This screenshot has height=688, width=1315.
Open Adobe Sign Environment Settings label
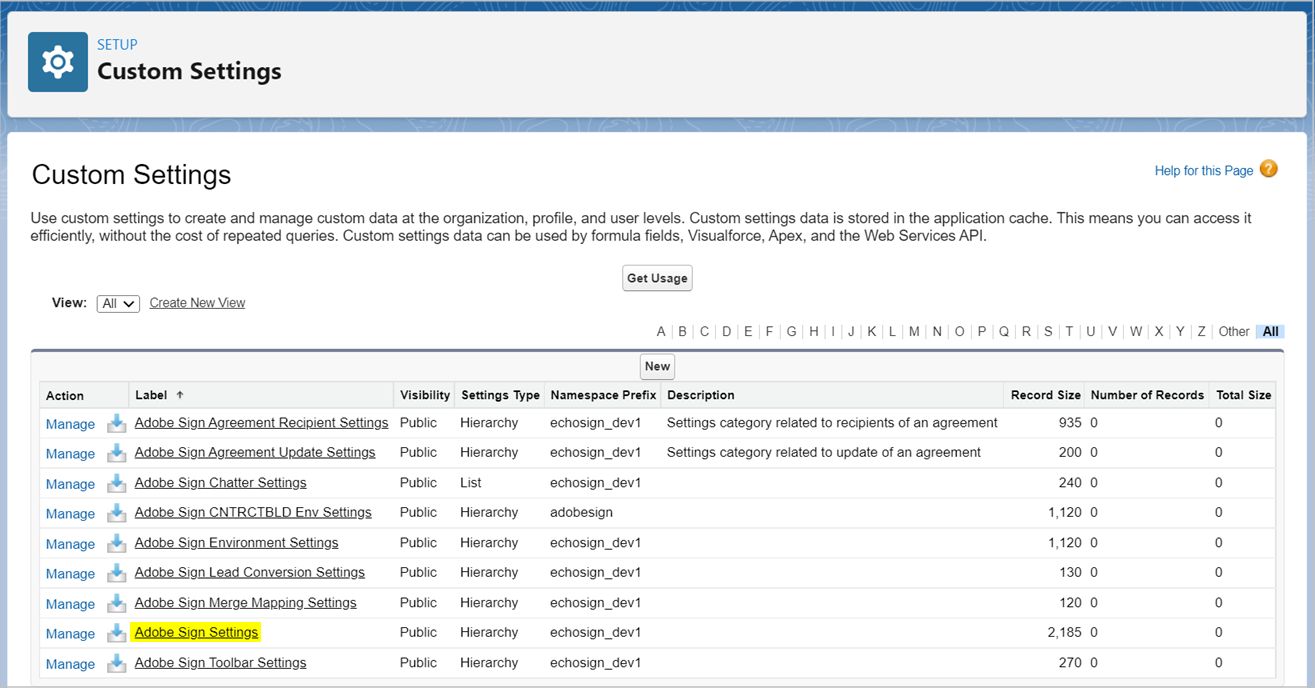click(x=237, y=542)
